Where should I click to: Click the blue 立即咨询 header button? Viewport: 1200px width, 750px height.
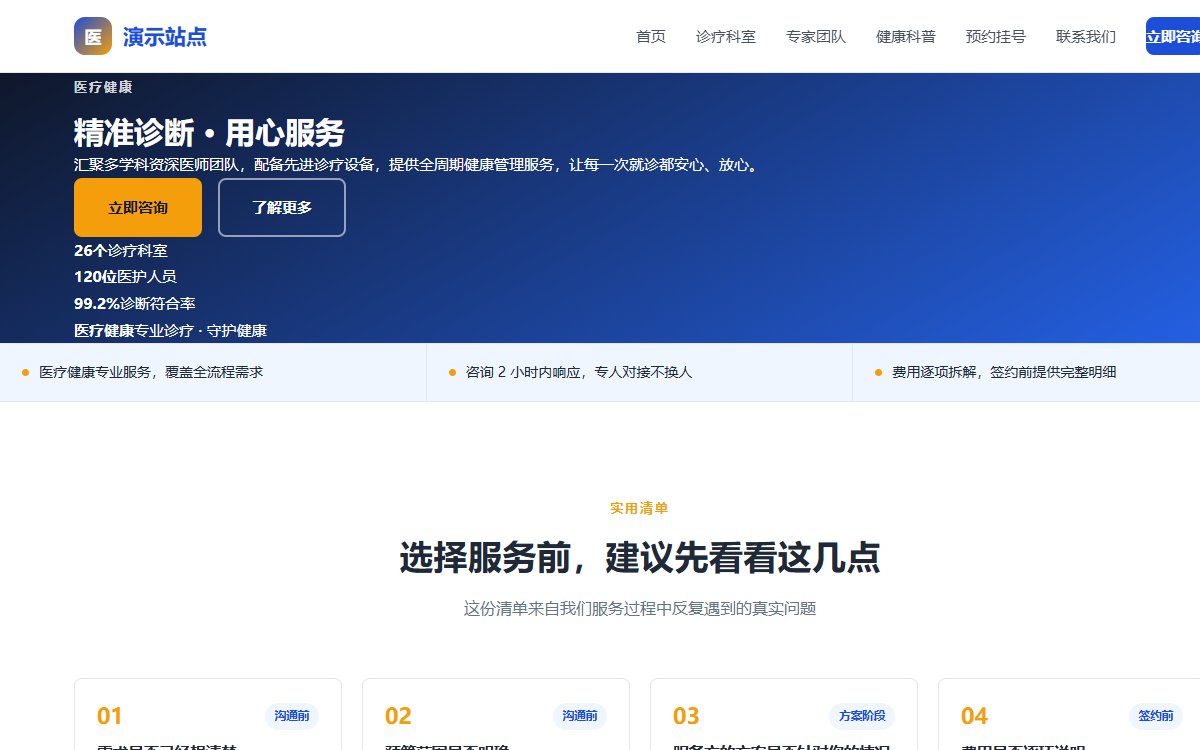tap(1173, 36)
